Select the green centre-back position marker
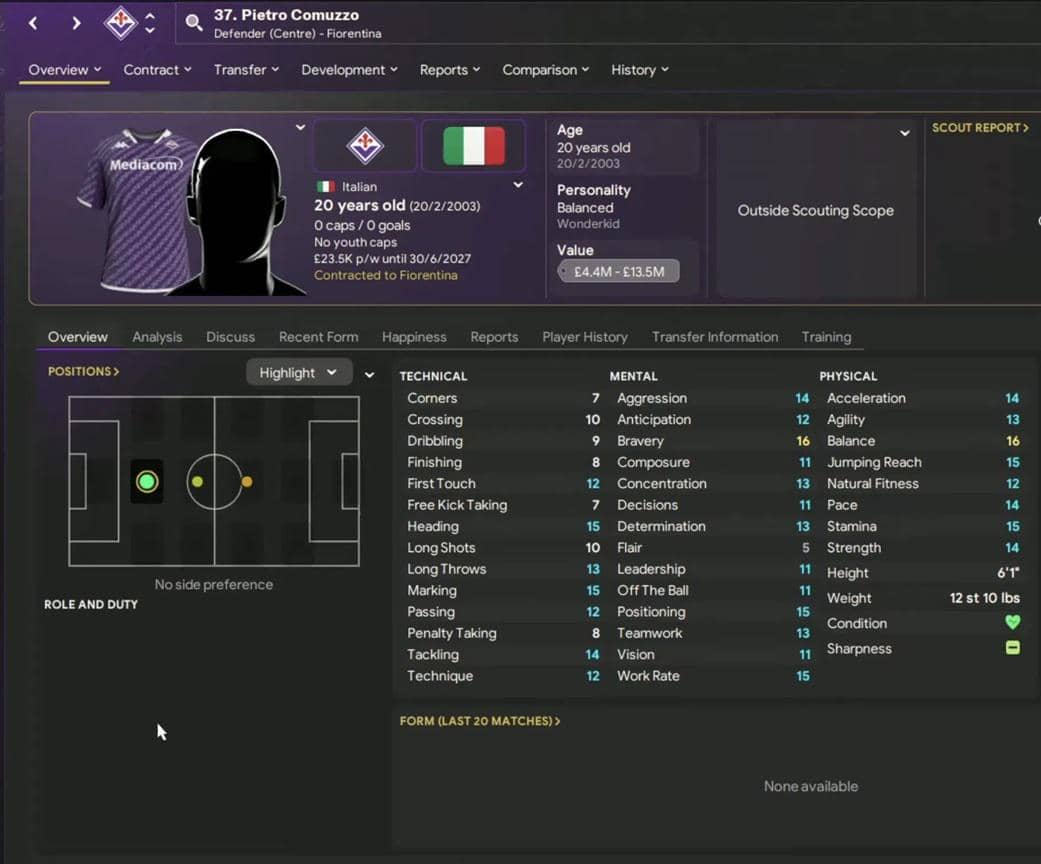Viewport: 1041px width, 864px height. click(147, 481)
